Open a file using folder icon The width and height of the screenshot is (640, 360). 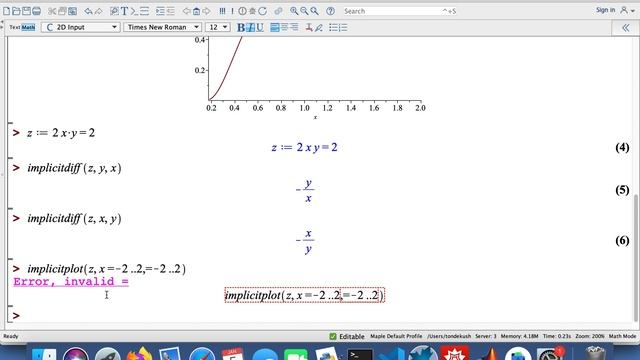16,11
